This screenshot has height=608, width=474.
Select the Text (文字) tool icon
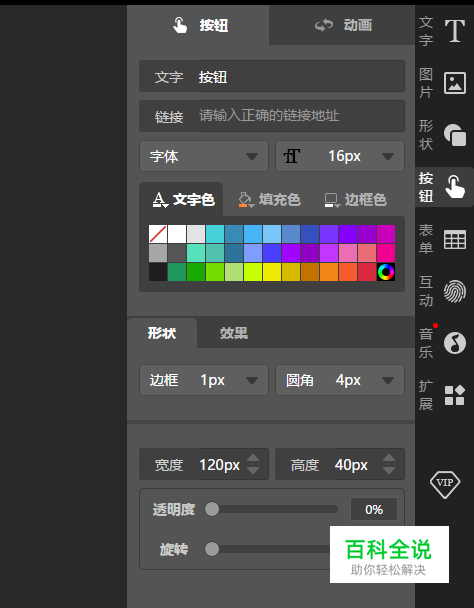click(x=454, y=31)
